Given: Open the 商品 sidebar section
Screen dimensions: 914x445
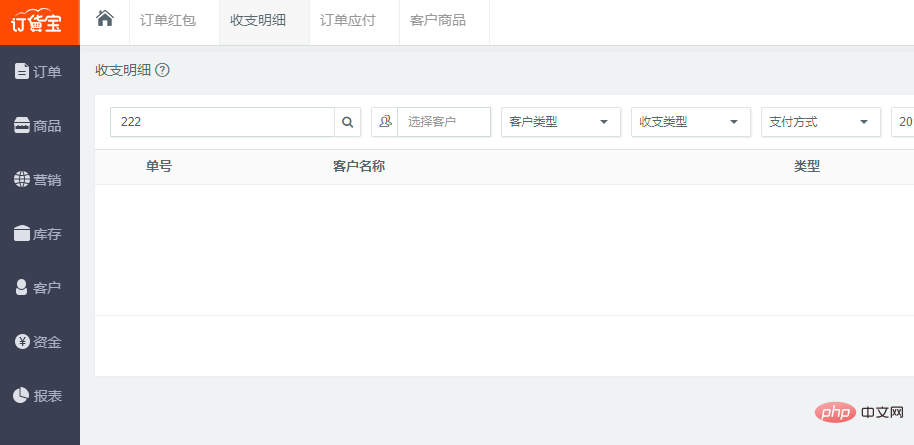Looking at the screenshot, I should point(38,126).
